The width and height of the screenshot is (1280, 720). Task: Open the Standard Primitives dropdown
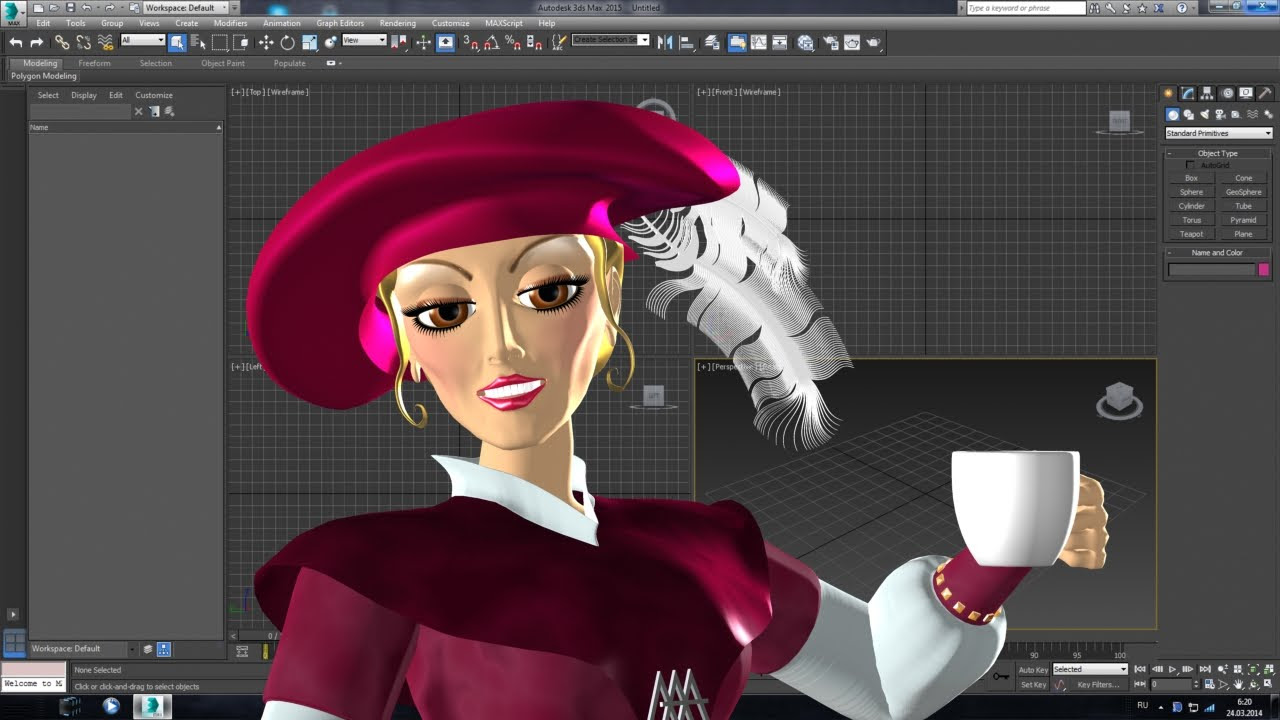[1218, 133]
